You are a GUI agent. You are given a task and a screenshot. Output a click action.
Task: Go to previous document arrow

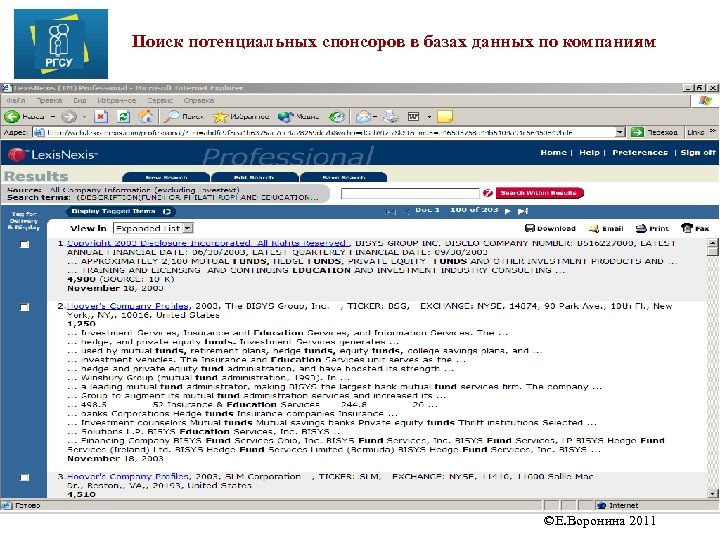(406, 211)
